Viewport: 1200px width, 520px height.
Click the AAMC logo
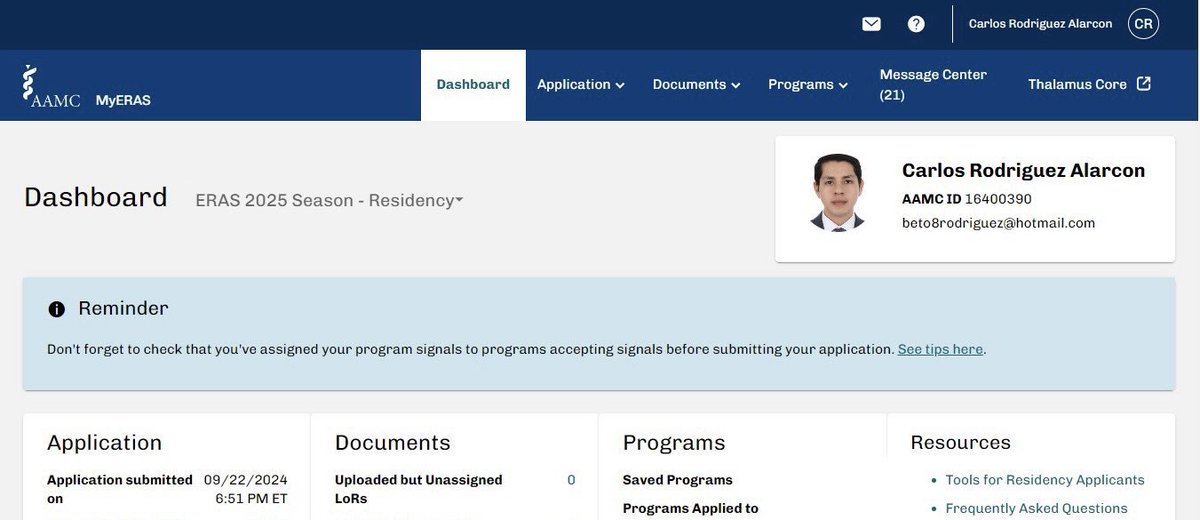coord(51,86)
